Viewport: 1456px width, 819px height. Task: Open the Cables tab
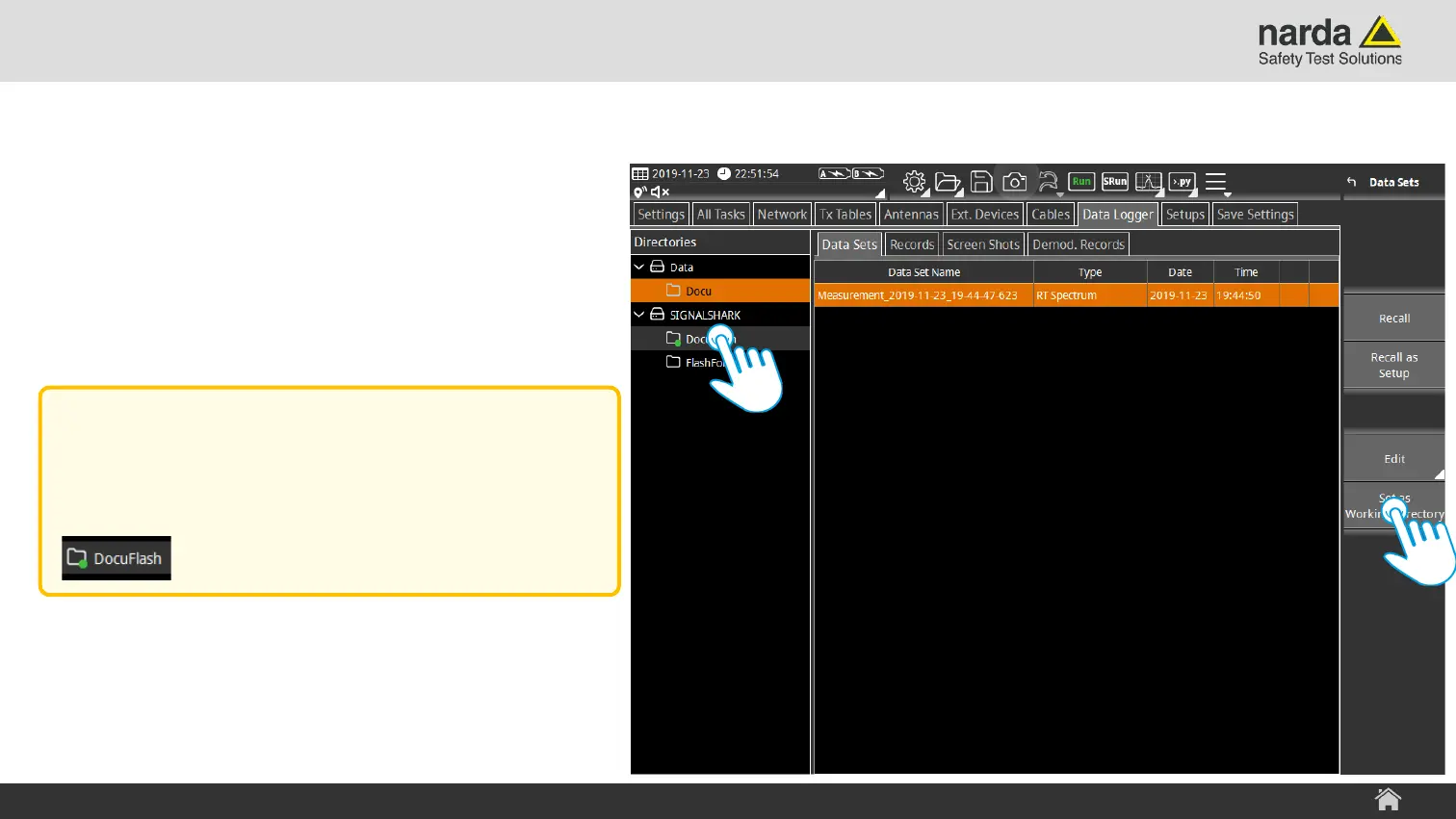[x=1051, y=215]
